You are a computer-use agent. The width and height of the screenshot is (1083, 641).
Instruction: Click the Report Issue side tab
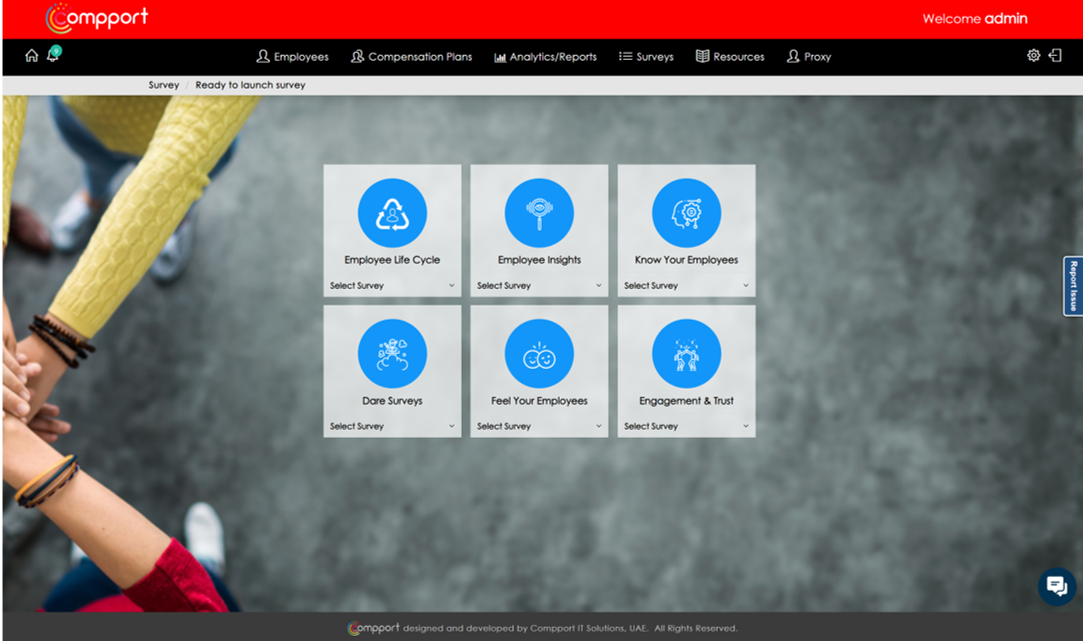click(1073, 286)
